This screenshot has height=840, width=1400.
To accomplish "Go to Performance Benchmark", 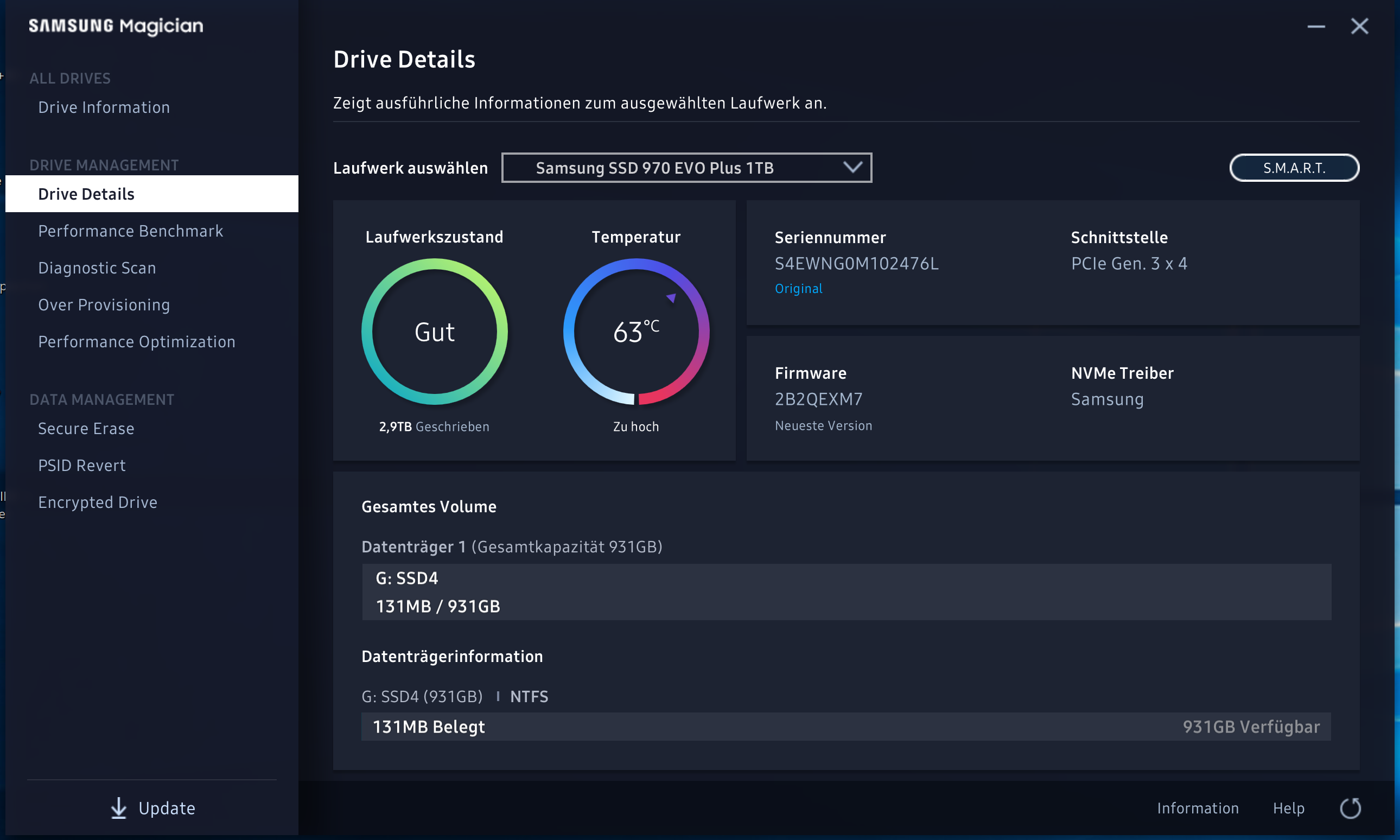I will click(131, 231).
